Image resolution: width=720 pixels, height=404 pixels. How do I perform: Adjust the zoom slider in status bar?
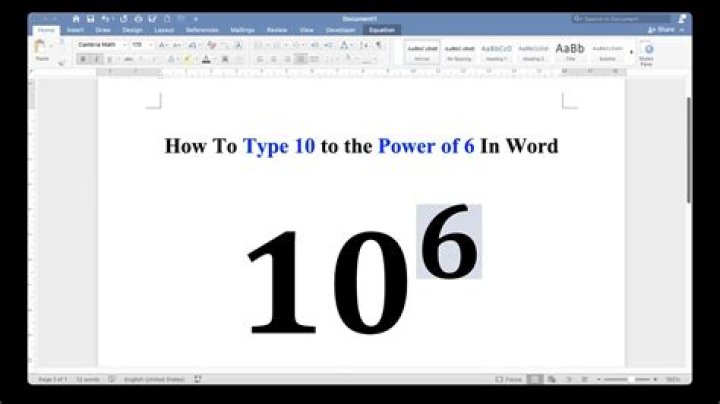tap(632, 379)
